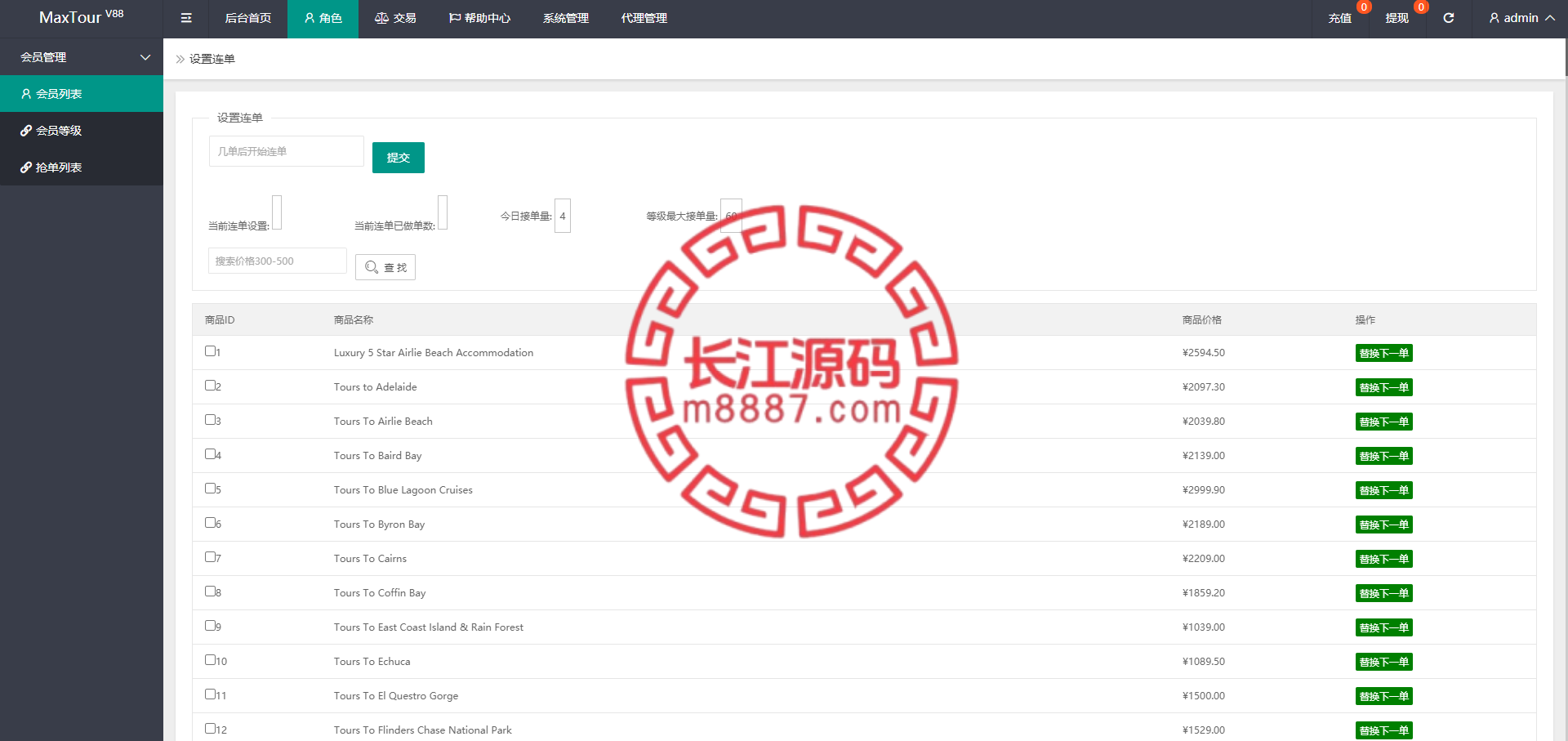1568x741 pixels.
Task: Click the MaxTour logo
Action: coord(82,17)
